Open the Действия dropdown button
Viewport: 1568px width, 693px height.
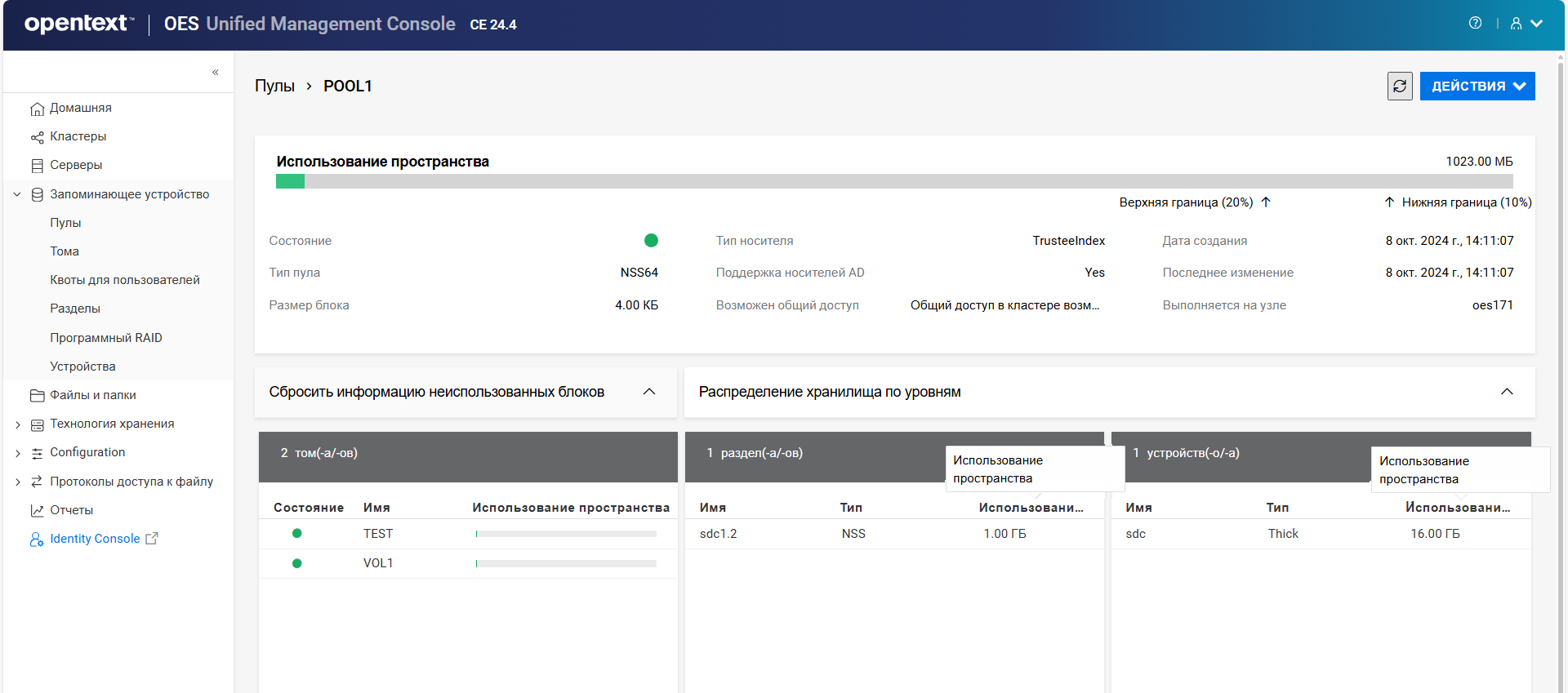(1477, 86)
